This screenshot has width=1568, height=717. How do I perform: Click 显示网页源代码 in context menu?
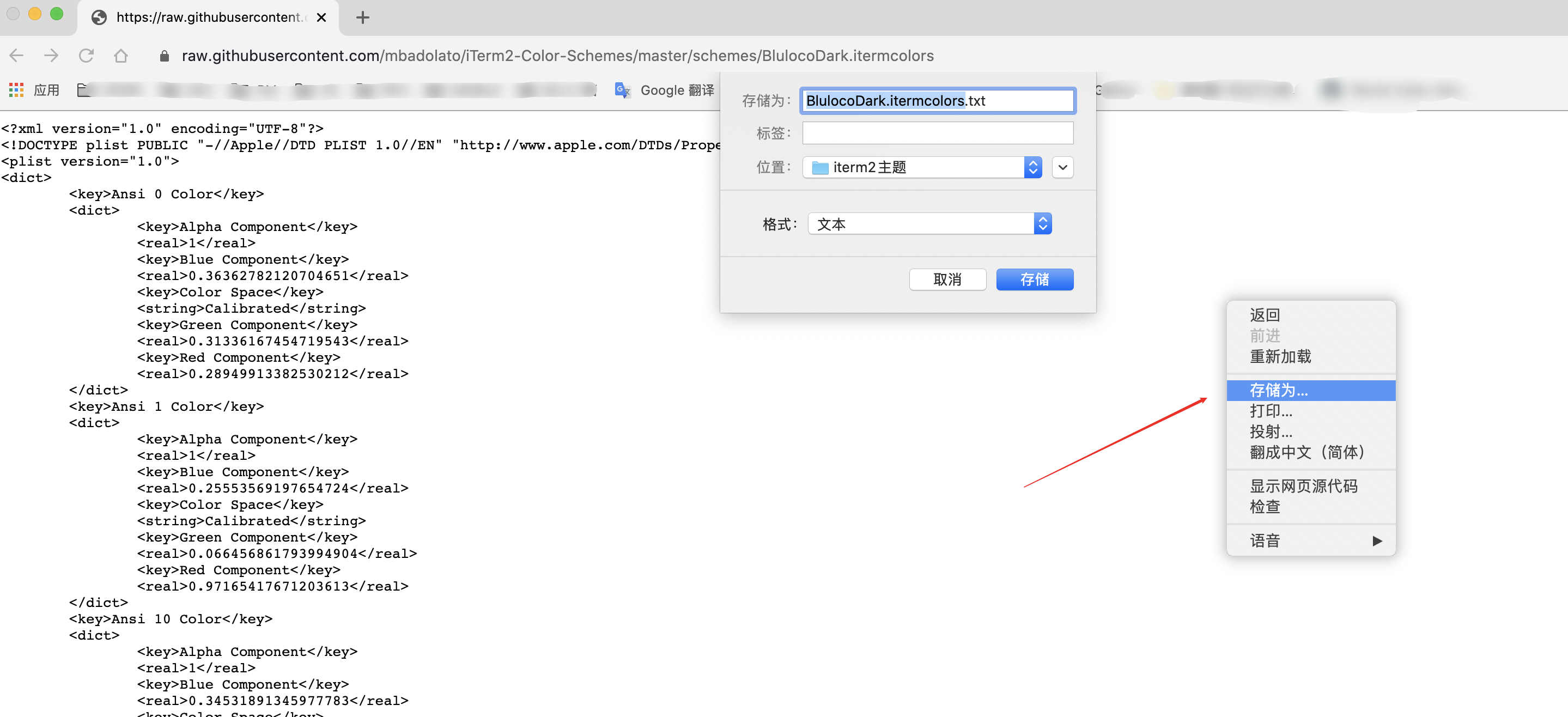tap(1303, 485)
